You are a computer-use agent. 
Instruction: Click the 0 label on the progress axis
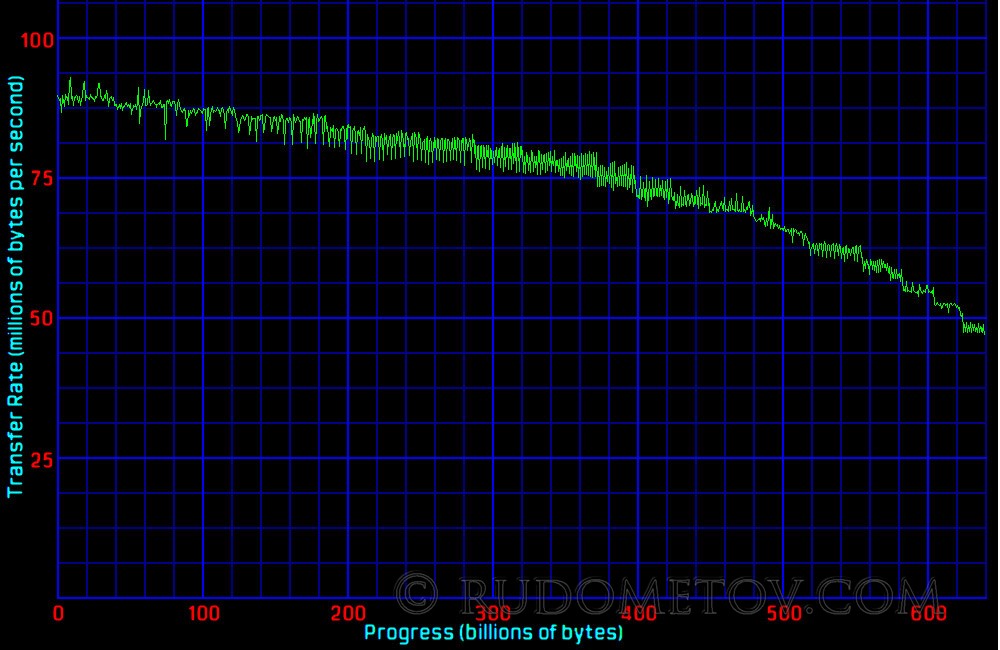point(59,612)
